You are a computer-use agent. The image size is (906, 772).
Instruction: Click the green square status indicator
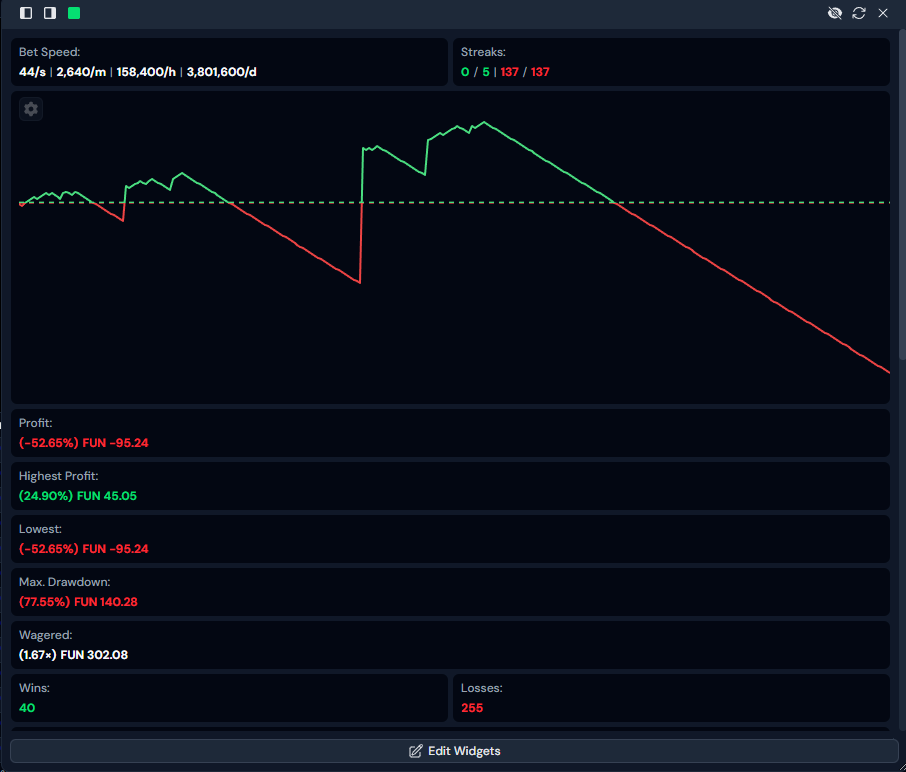tap(73, 13)
